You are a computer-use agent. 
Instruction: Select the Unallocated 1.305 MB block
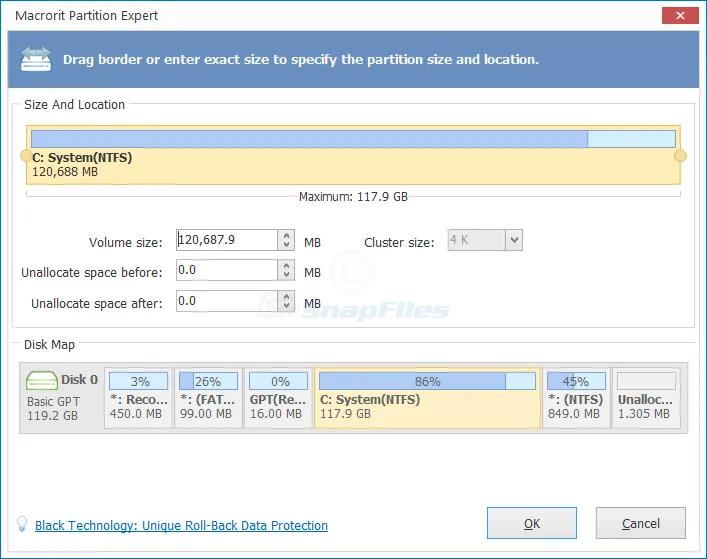(646, 398)
